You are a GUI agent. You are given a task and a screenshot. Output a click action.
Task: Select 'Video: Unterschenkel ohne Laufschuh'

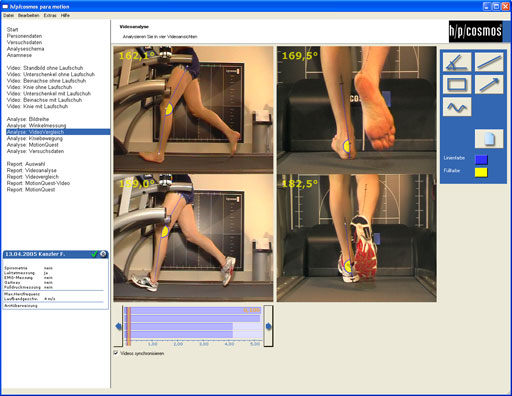pos(51,74)
